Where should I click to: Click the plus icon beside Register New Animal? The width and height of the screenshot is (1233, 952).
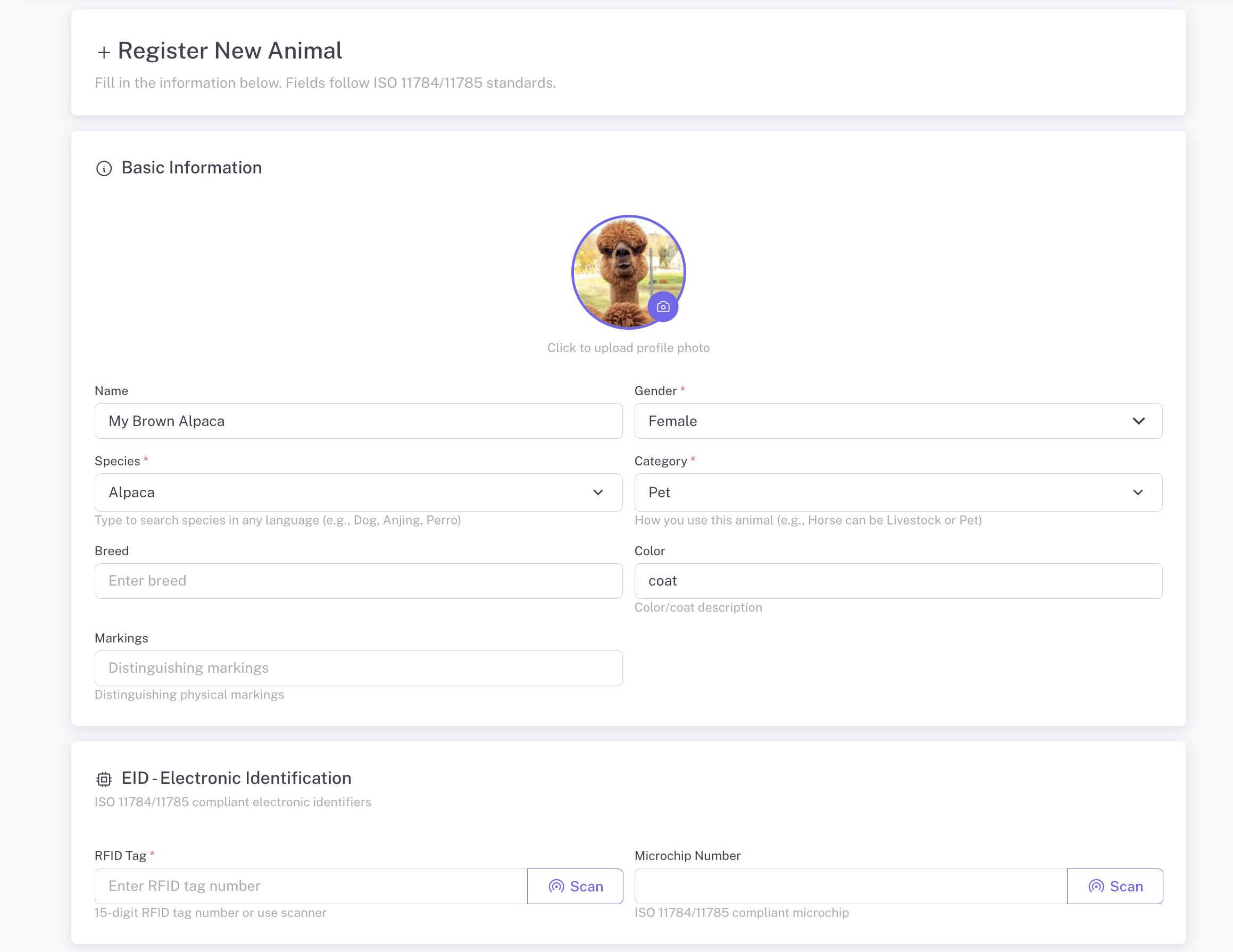click(104, 53)
